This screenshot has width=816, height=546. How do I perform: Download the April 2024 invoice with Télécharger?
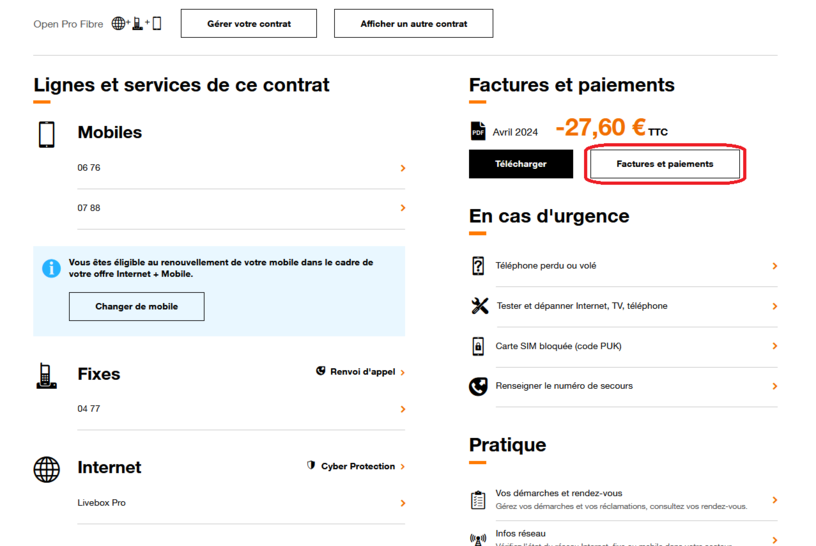(521, 164)
